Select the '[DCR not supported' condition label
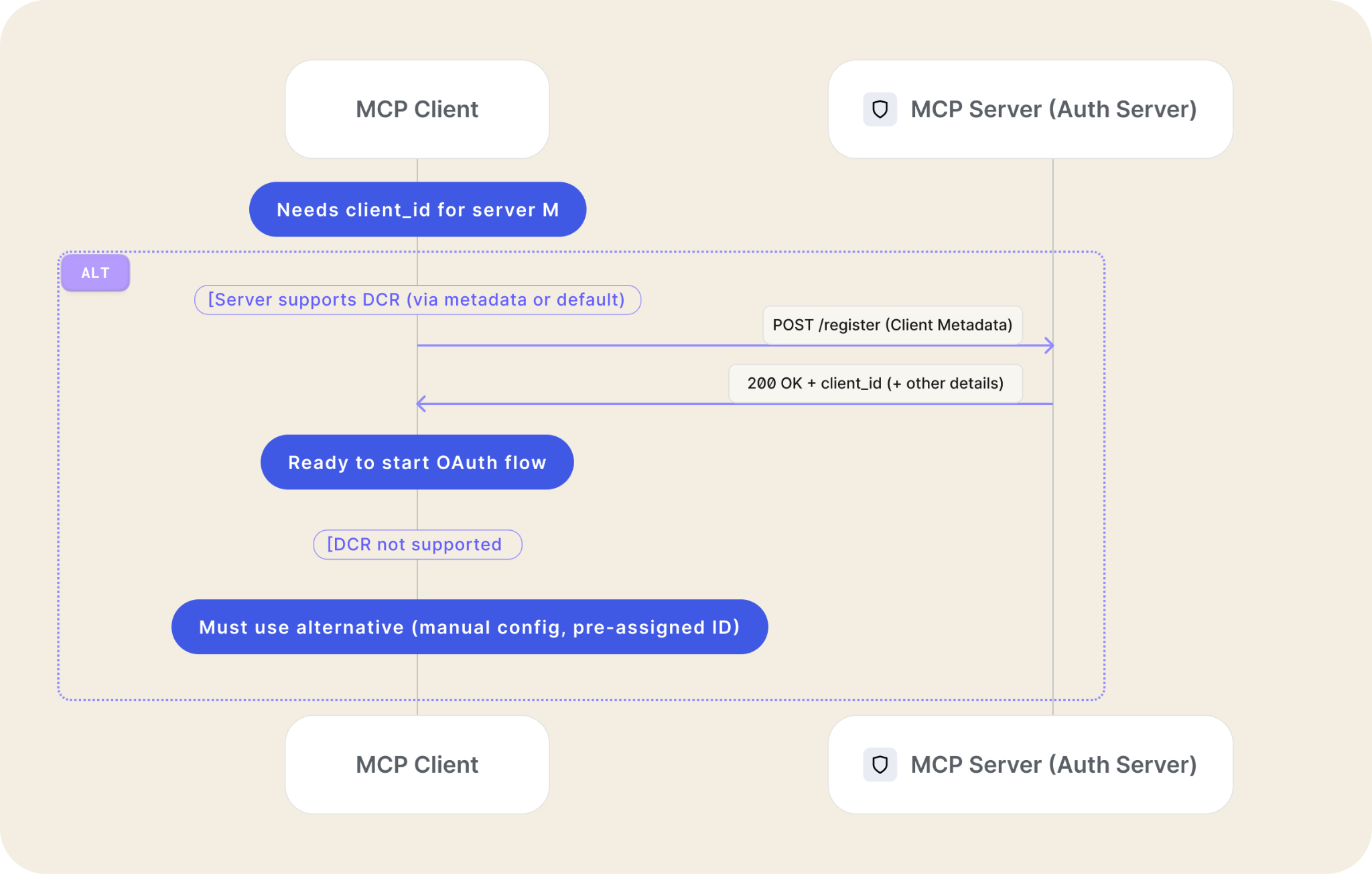Screen dimensions: 1372x874 point(417,544)
